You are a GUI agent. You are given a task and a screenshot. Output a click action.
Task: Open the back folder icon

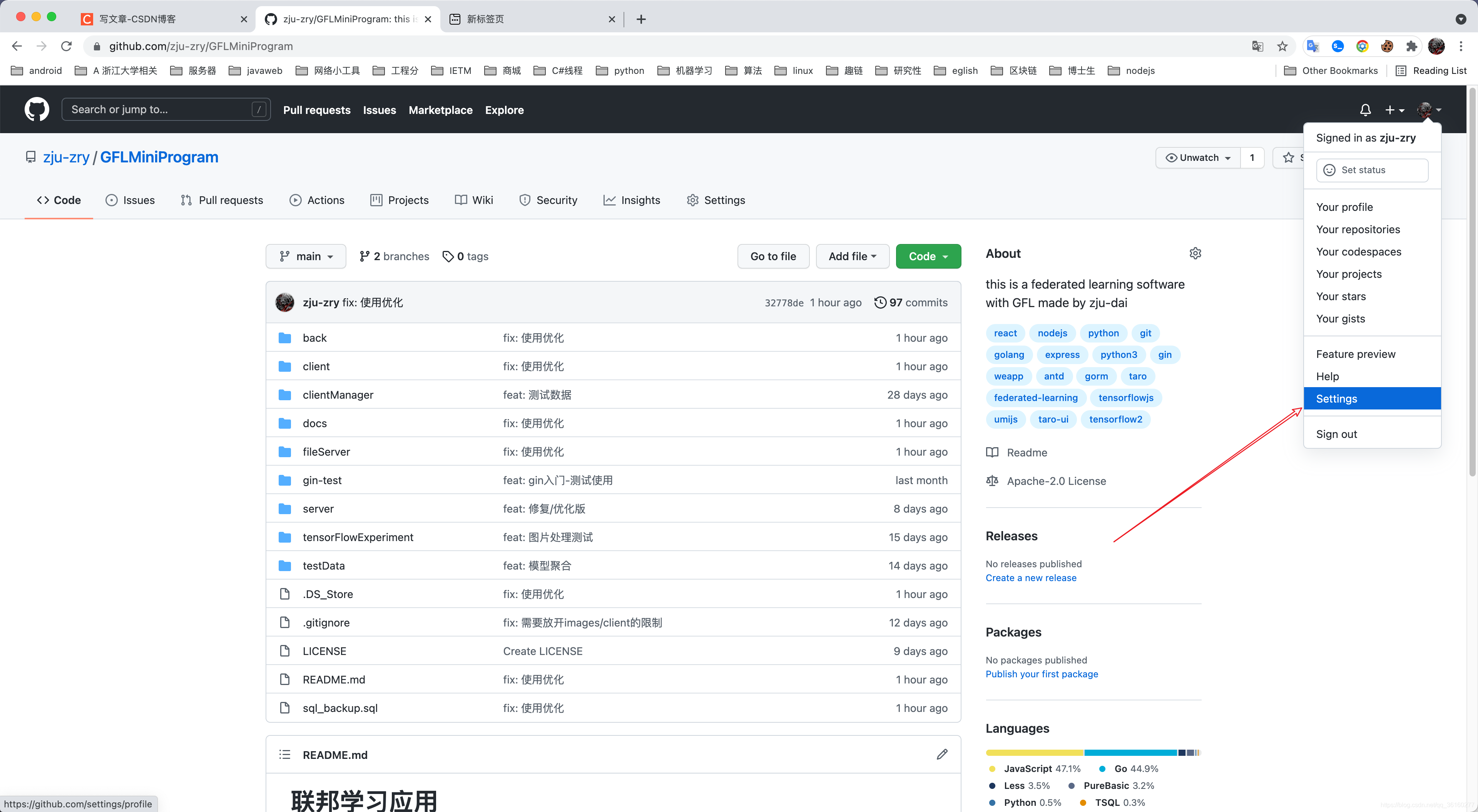click(x=284, y=337)
